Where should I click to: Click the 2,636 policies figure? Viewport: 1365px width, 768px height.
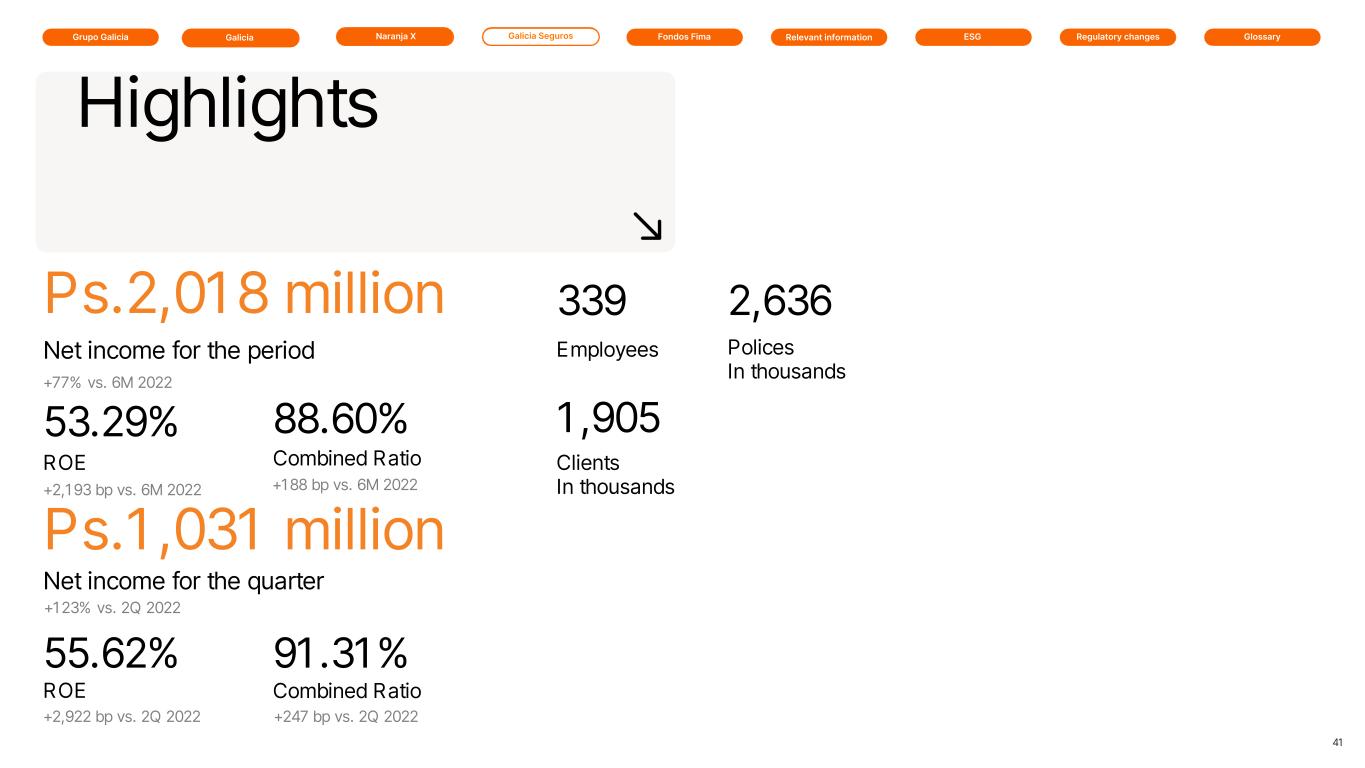780,301
